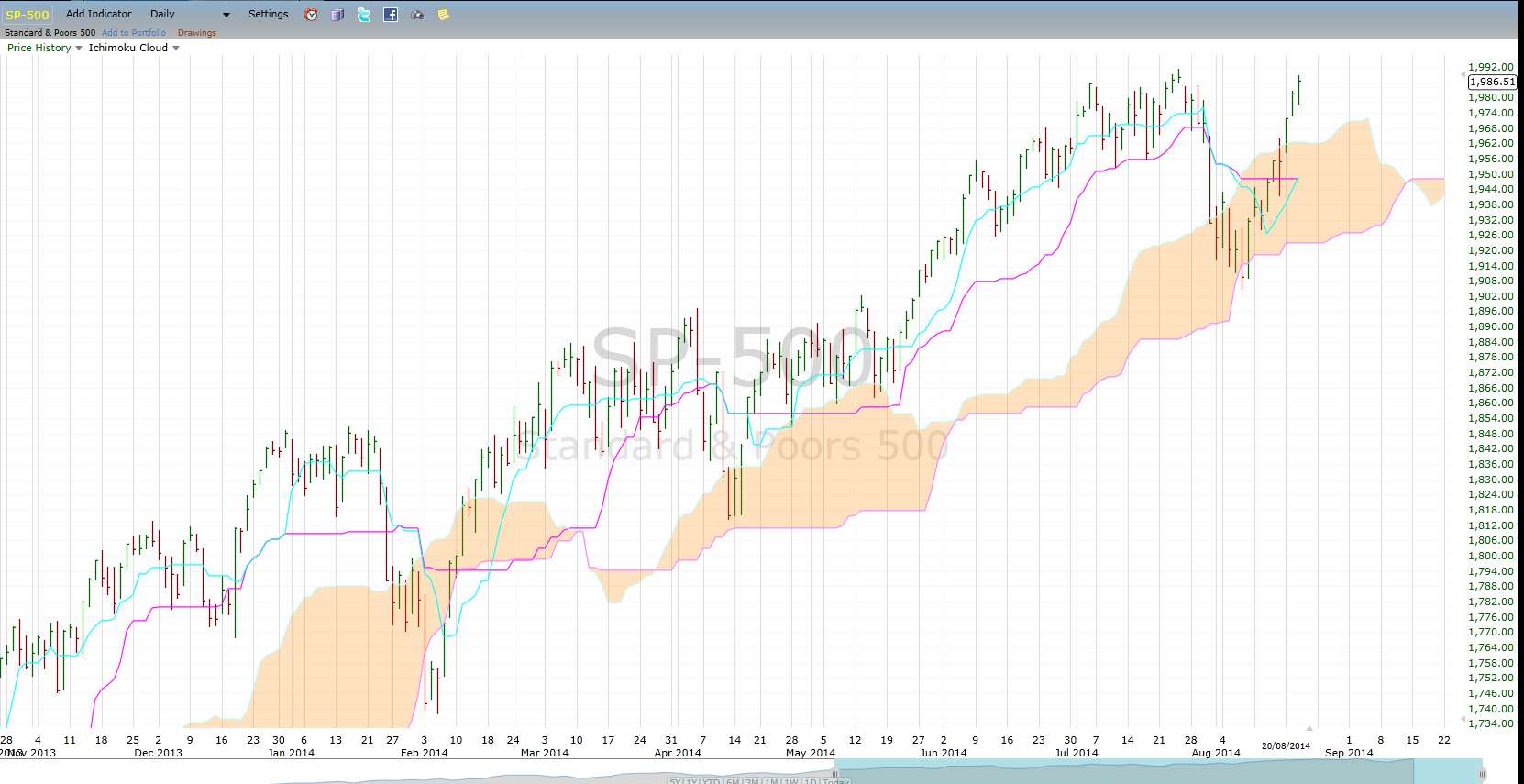
Task: Grab the right handle of range navigator
Action: (1483, 773)
